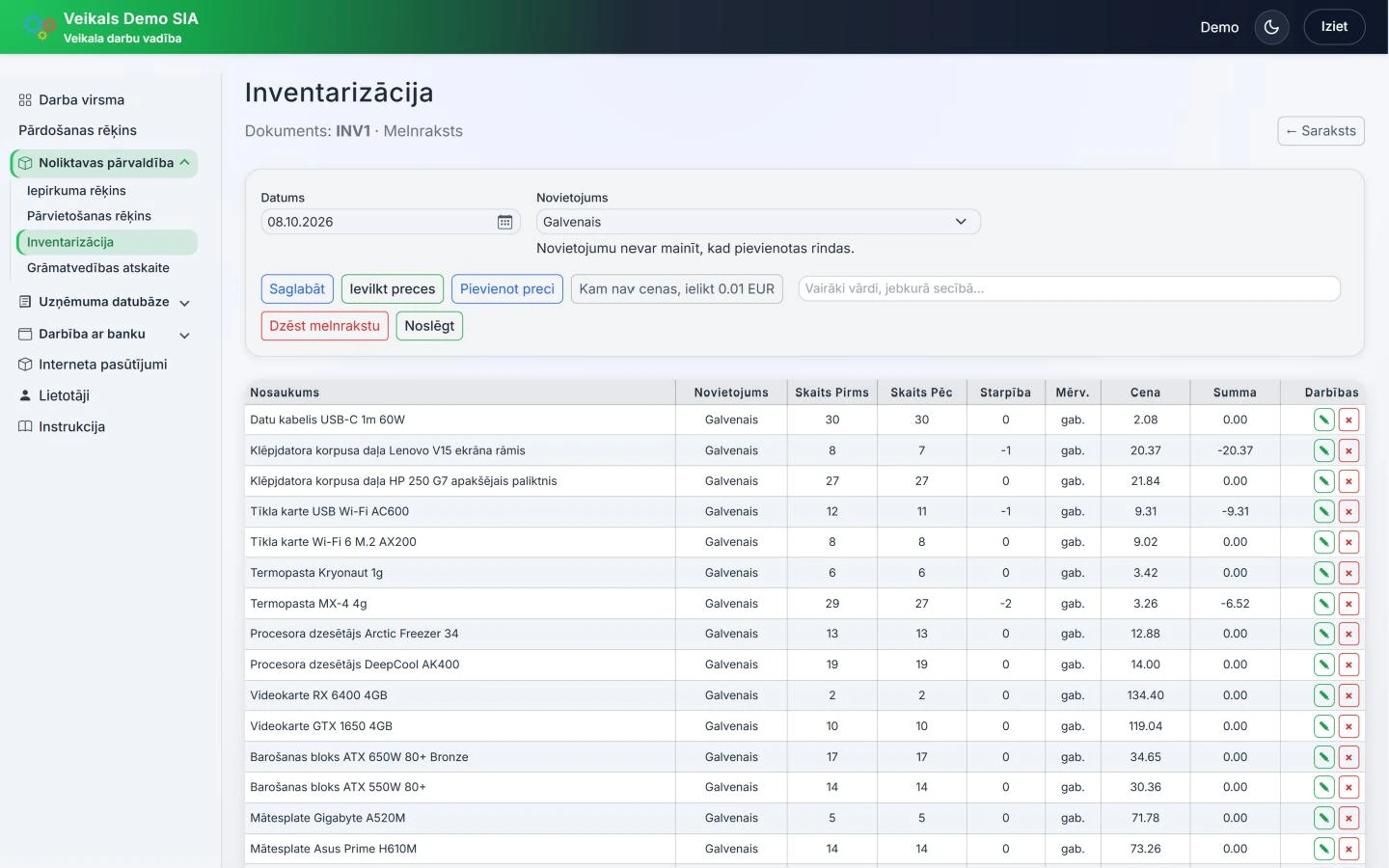Delete row Videokarte GTX 1650 4GB
Screen dimensions: 1389x868
point(1348,726)
